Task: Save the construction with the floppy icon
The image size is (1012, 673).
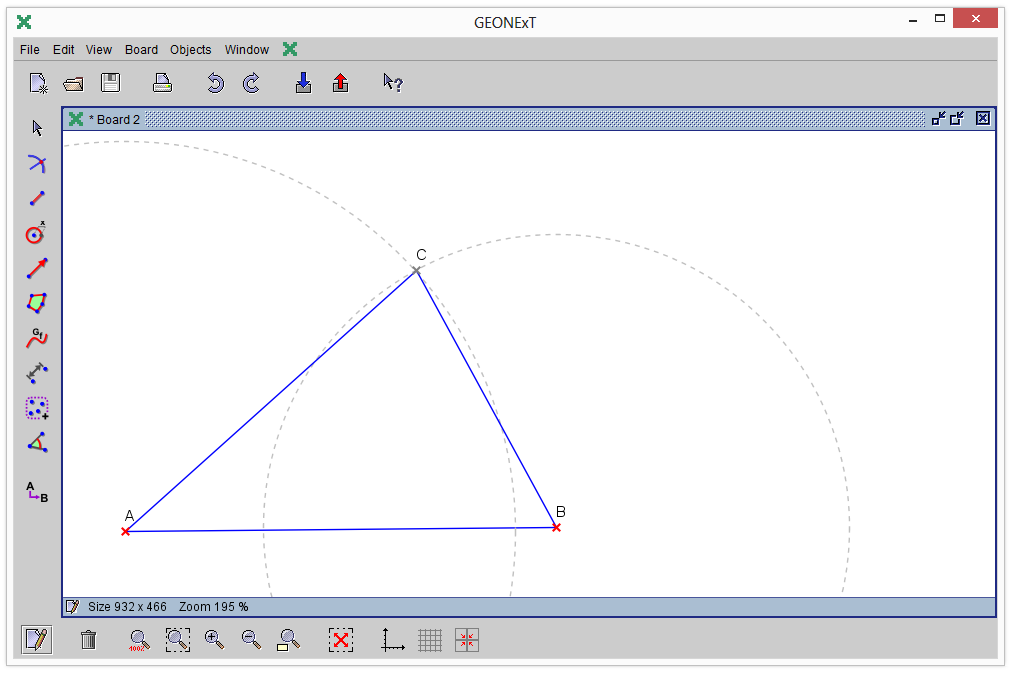Action: pyautogui.click(x=110, y=83)
